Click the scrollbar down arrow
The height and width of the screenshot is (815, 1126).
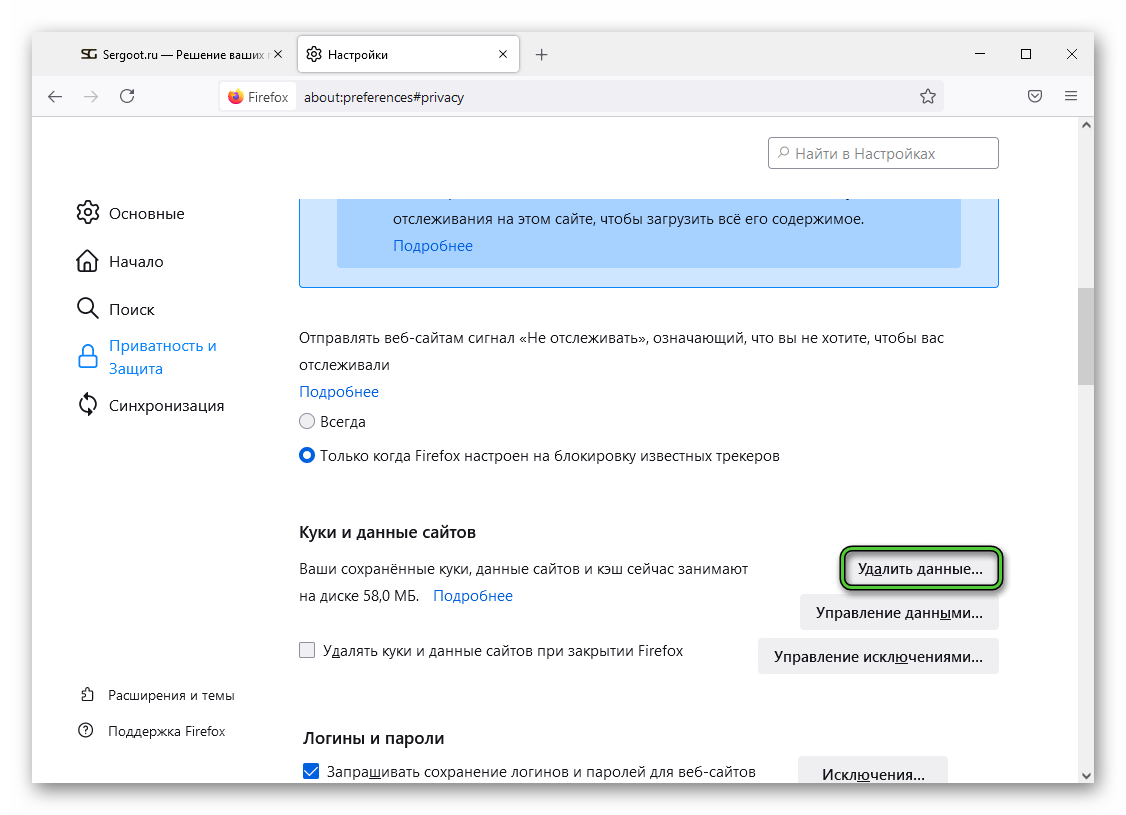click(x=1086, y=776)
